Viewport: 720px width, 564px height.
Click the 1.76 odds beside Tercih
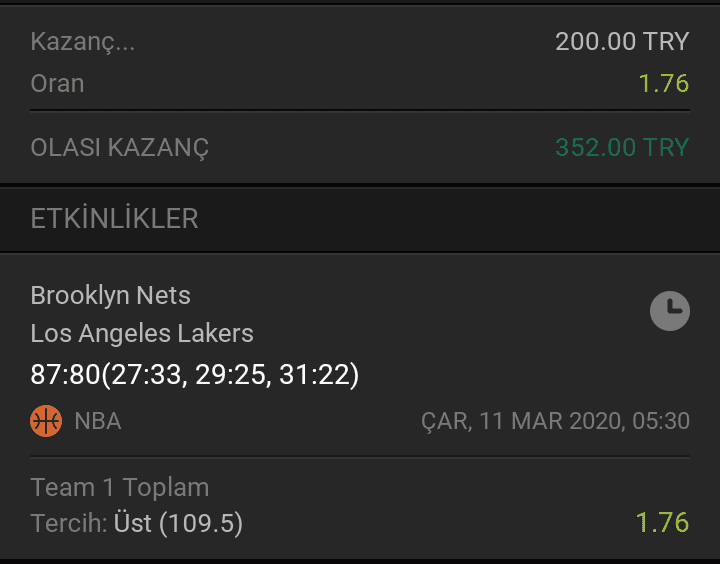662,523
